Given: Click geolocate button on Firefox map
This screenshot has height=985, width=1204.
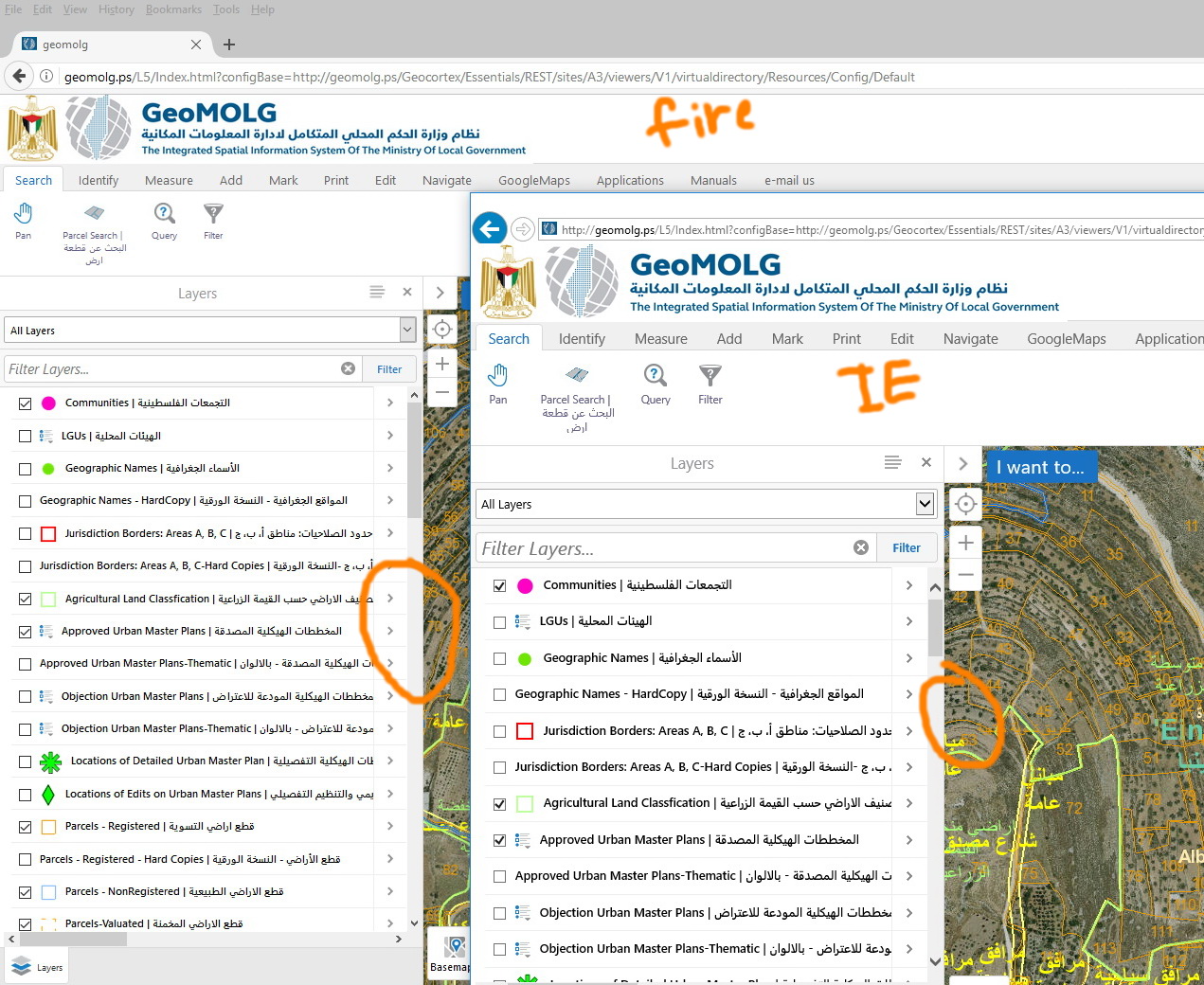Looking at the screenshot, I should (441, 329).
